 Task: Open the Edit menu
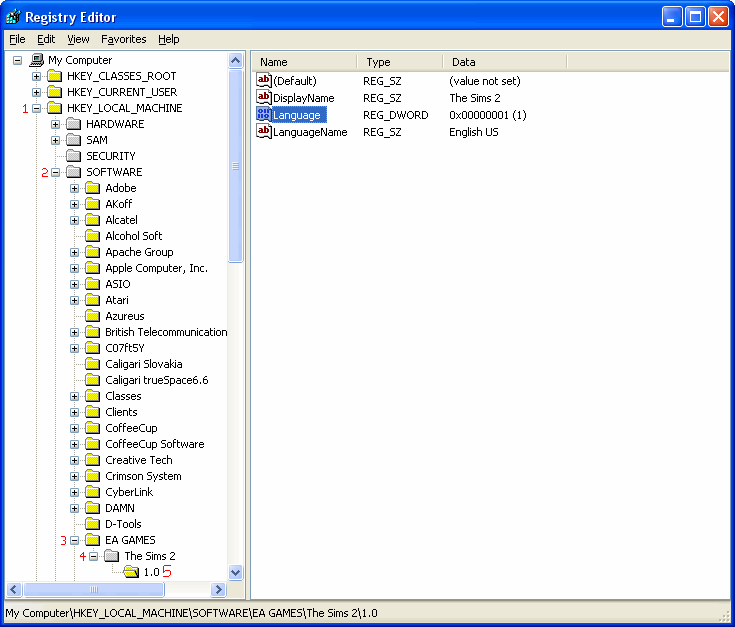click(46, 39)
